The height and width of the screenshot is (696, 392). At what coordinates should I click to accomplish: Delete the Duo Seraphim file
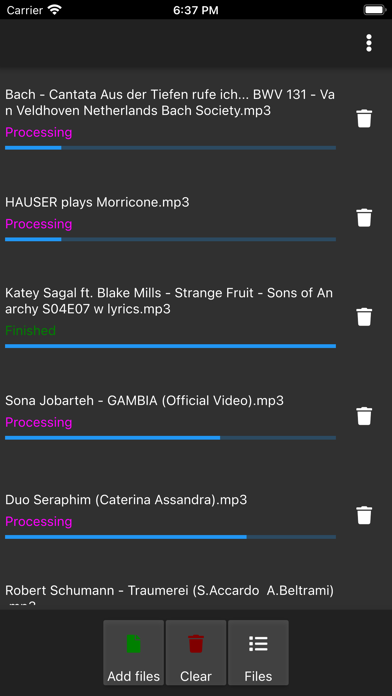(x=364, y=515)
